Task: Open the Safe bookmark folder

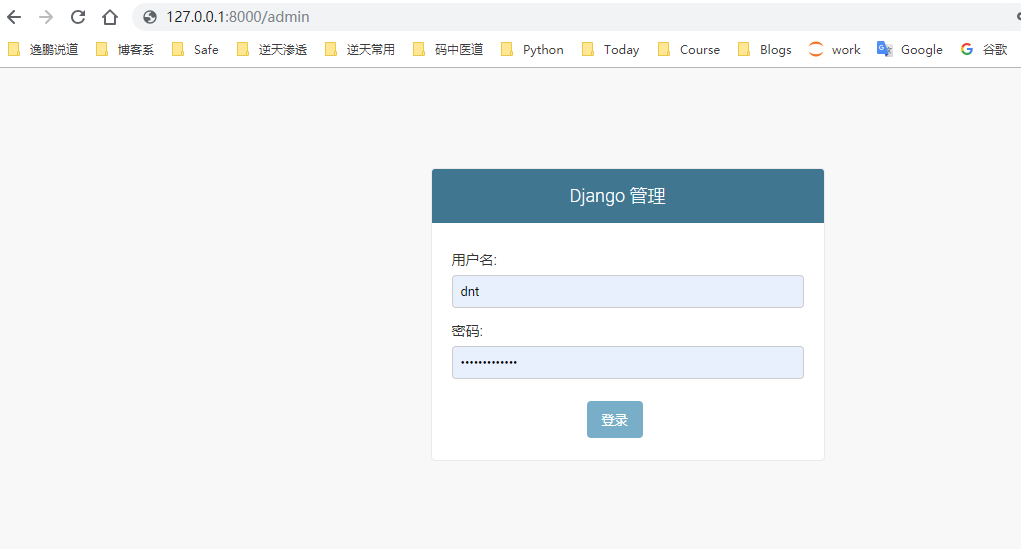Action: [x=195, y=49]
